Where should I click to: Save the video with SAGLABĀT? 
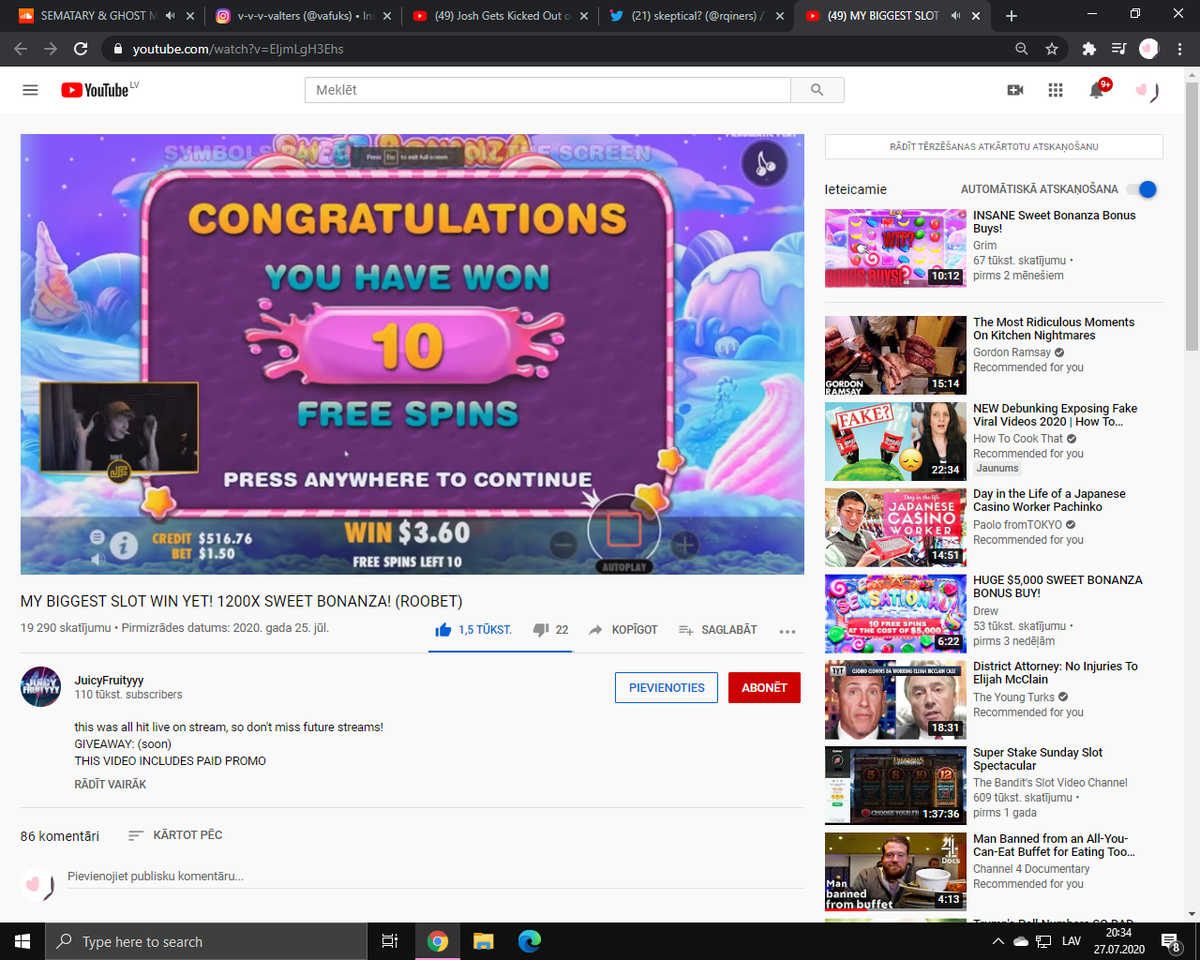[x=718, y=630]
